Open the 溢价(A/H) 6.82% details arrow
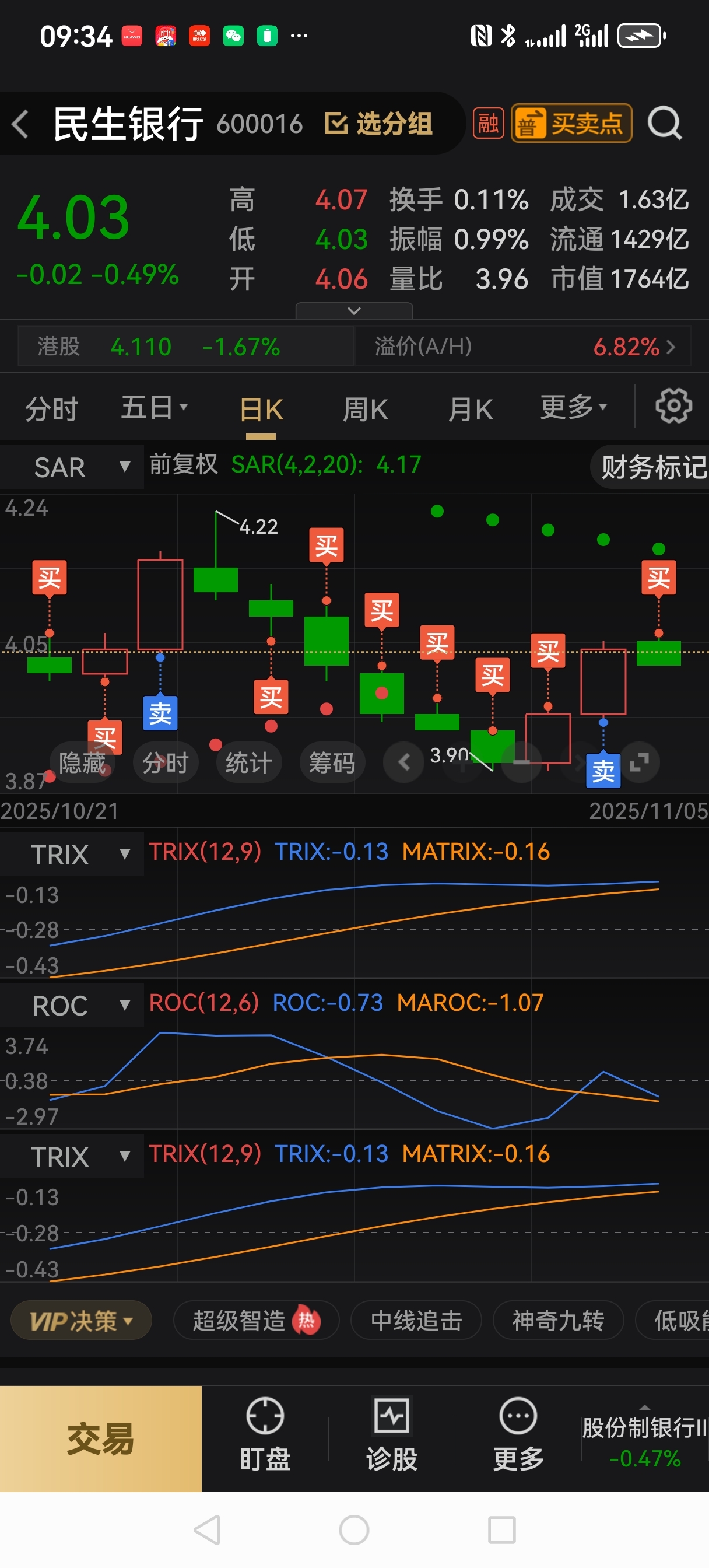This screenshot has width=709, height=1568. [x=670, y=346]
